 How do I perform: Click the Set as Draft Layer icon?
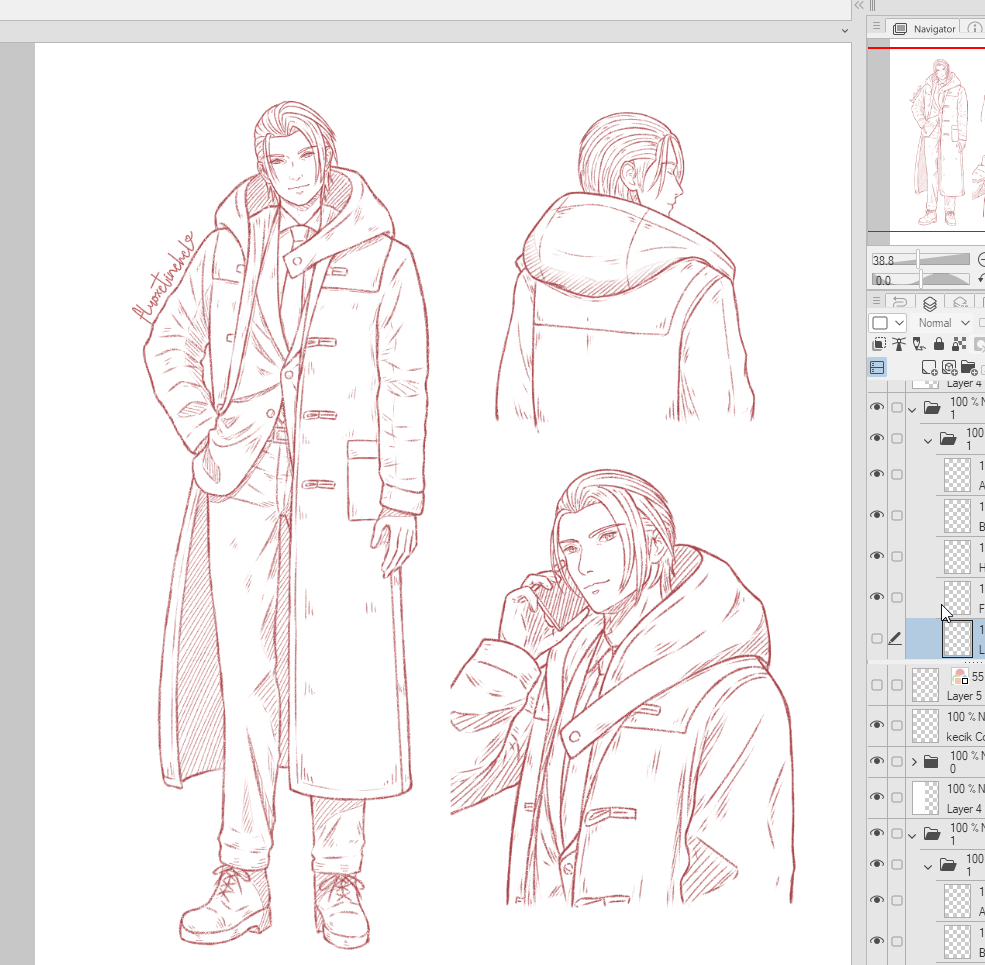917,344
